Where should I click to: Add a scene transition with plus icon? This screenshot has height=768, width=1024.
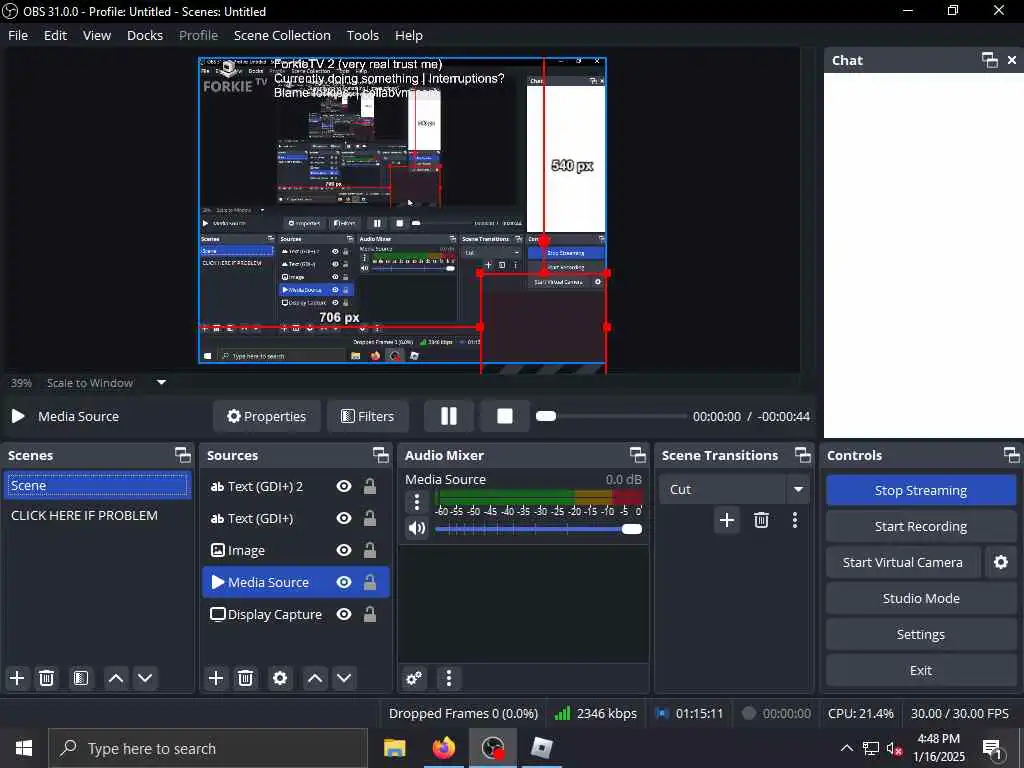(727, 520)
